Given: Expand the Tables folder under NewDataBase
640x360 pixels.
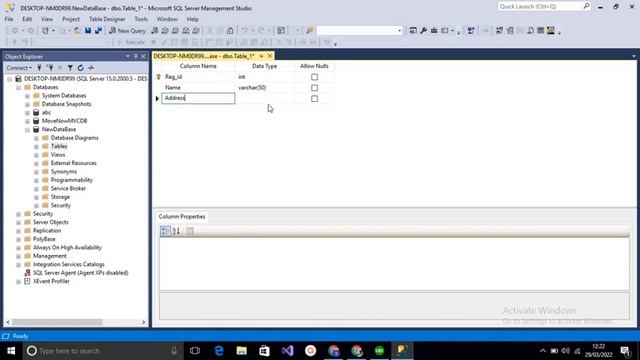Looking at the screenshot, I should (x=36, y=147).
